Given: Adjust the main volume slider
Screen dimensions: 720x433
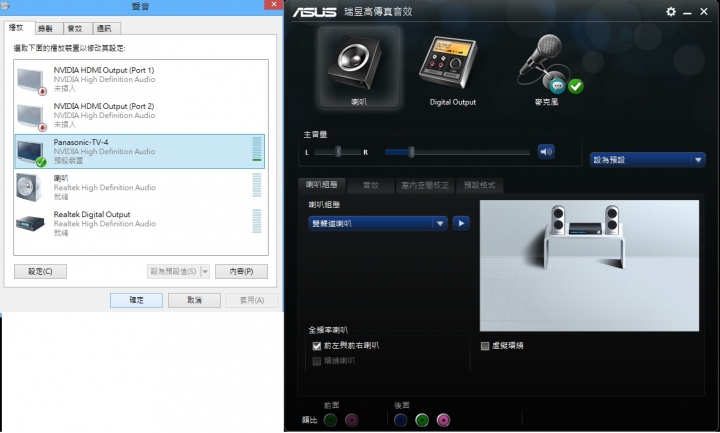Looking at the screenshot, I should (411, 152).
